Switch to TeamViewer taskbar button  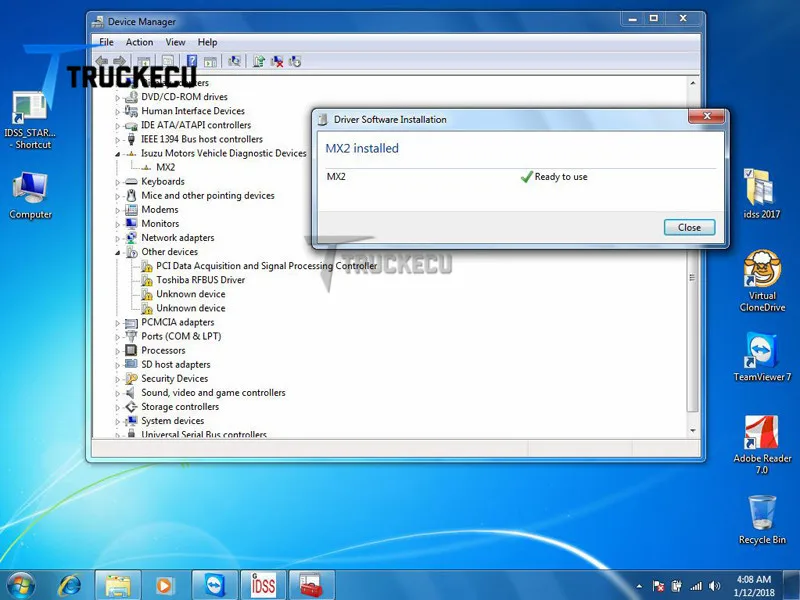point(215,585)
